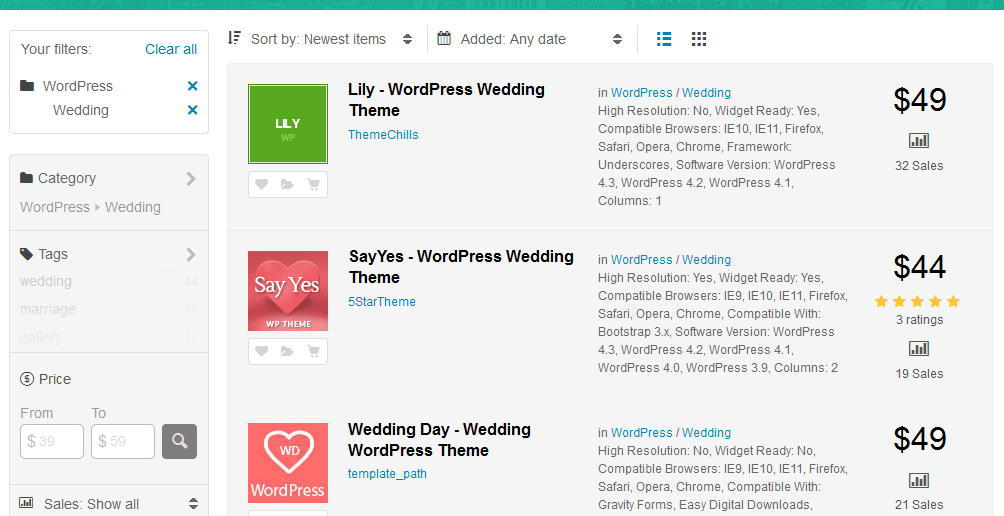Remove the Wedding filter
Image resolution: width=1004 pixels, height=516 pixels.
[x=192, y=110]
